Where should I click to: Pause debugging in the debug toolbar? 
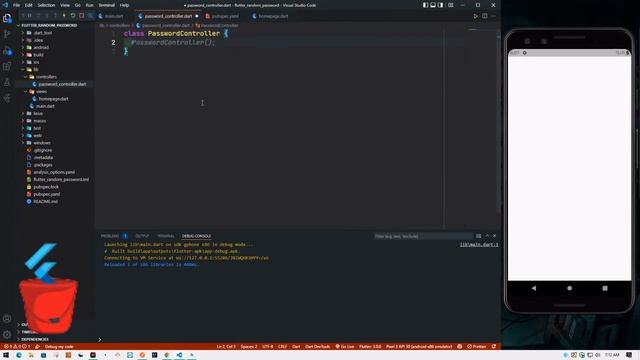30,16
